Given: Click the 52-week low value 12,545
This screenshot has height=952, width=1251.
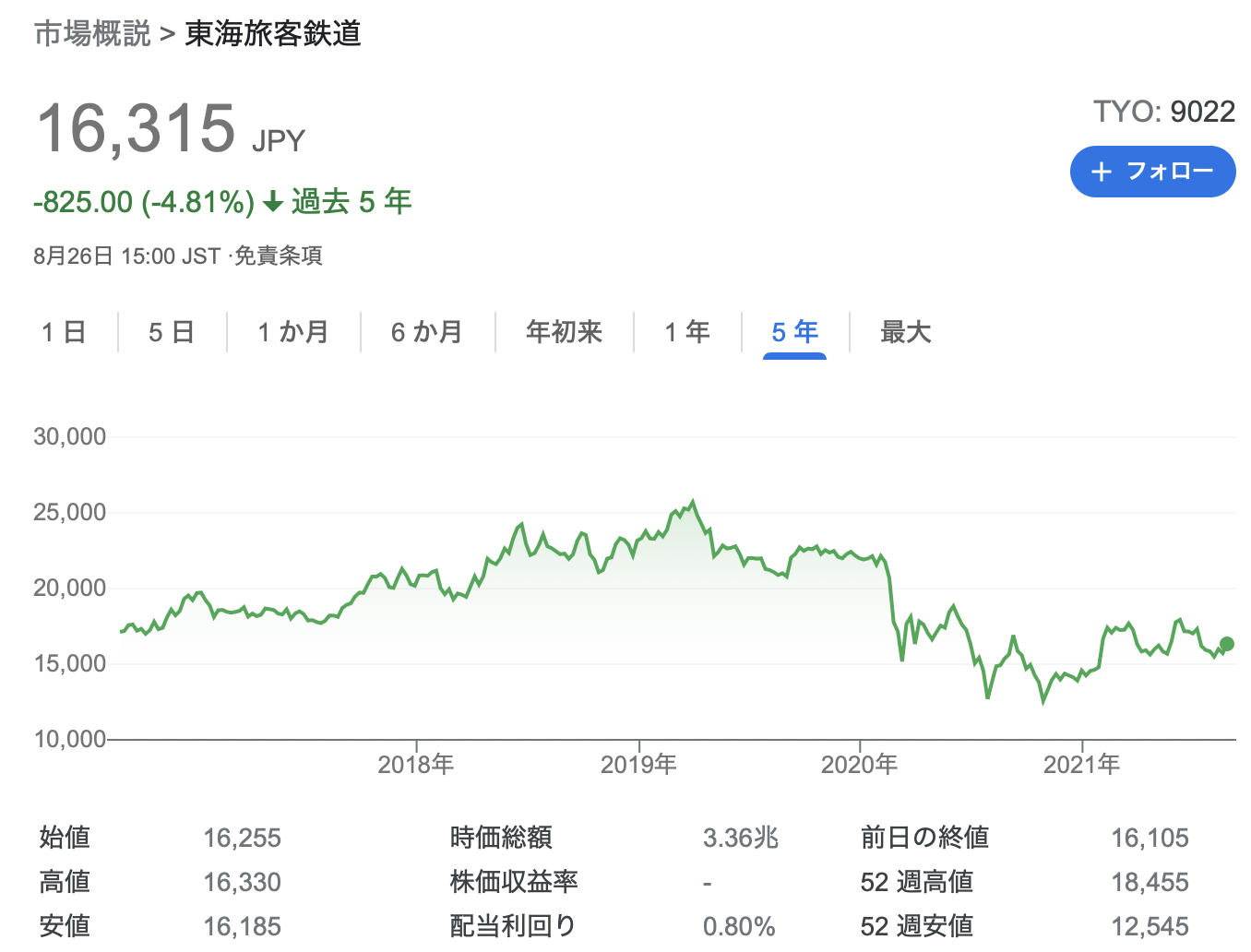Looking at the screenshot, I should click(1150, 926).
